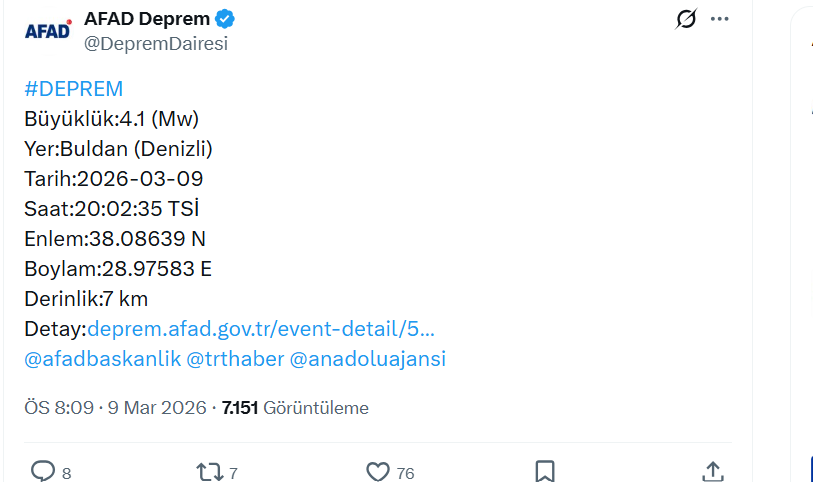Viewport: 813px width, 482px height.
Task: Click the reply speech bubble icon
Action: click(43, 471)
